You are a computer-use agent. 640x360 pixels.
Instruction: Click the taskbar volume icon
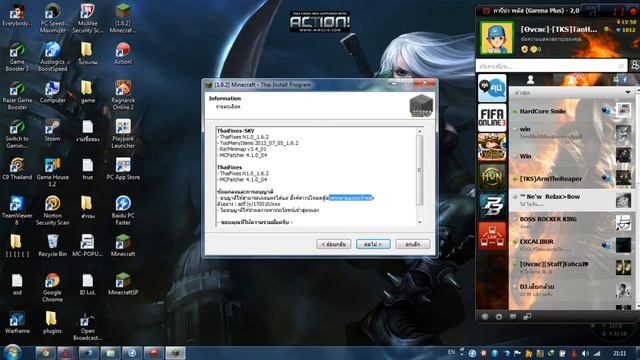585,353
